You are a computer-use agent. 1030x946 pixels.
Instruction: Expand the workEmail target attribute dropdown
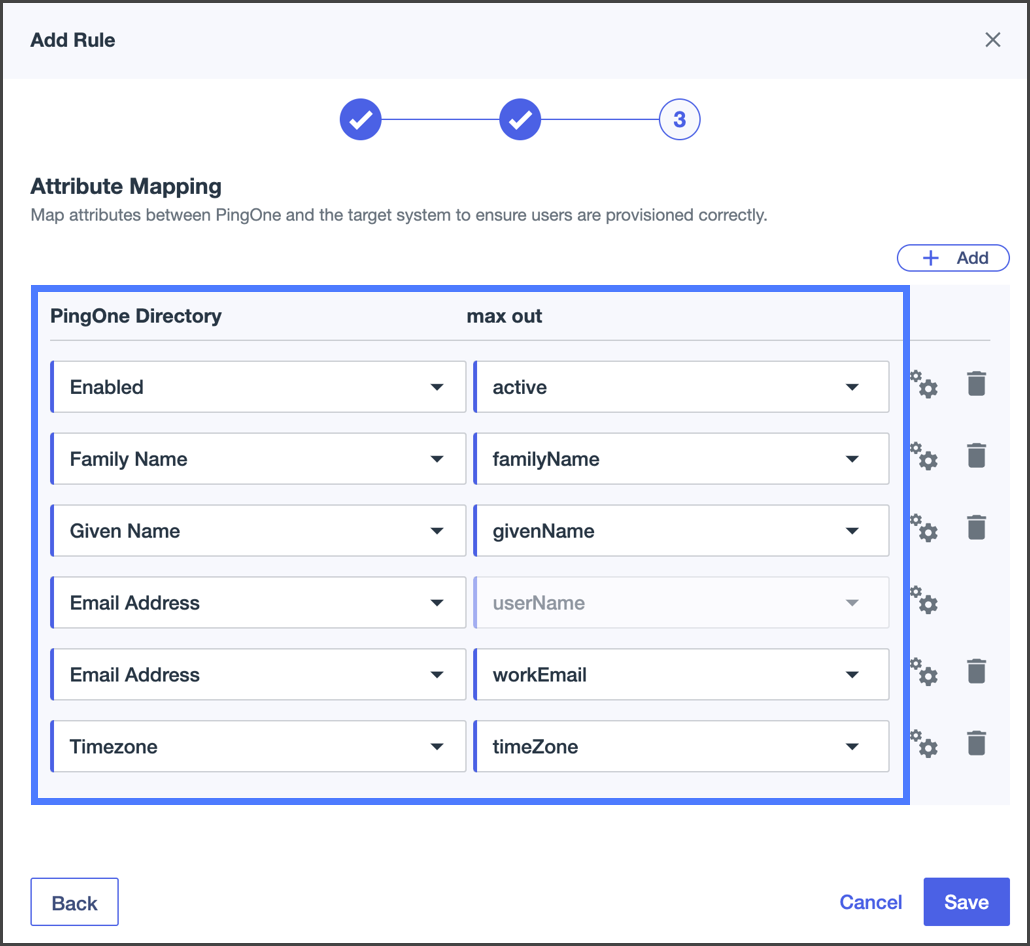(x=681, y=675)
